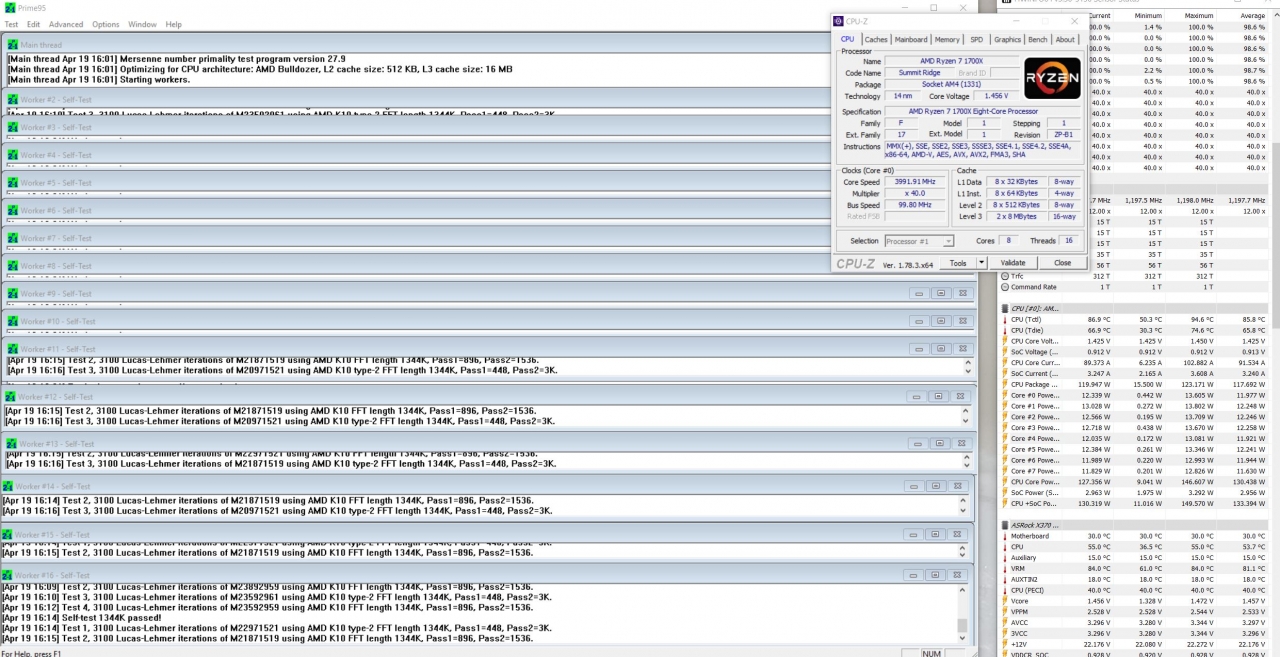Click the thermometer icon beside Motherboard sensor
1280x657 pixels.
pyautogui.click(x=1006, y=536)
